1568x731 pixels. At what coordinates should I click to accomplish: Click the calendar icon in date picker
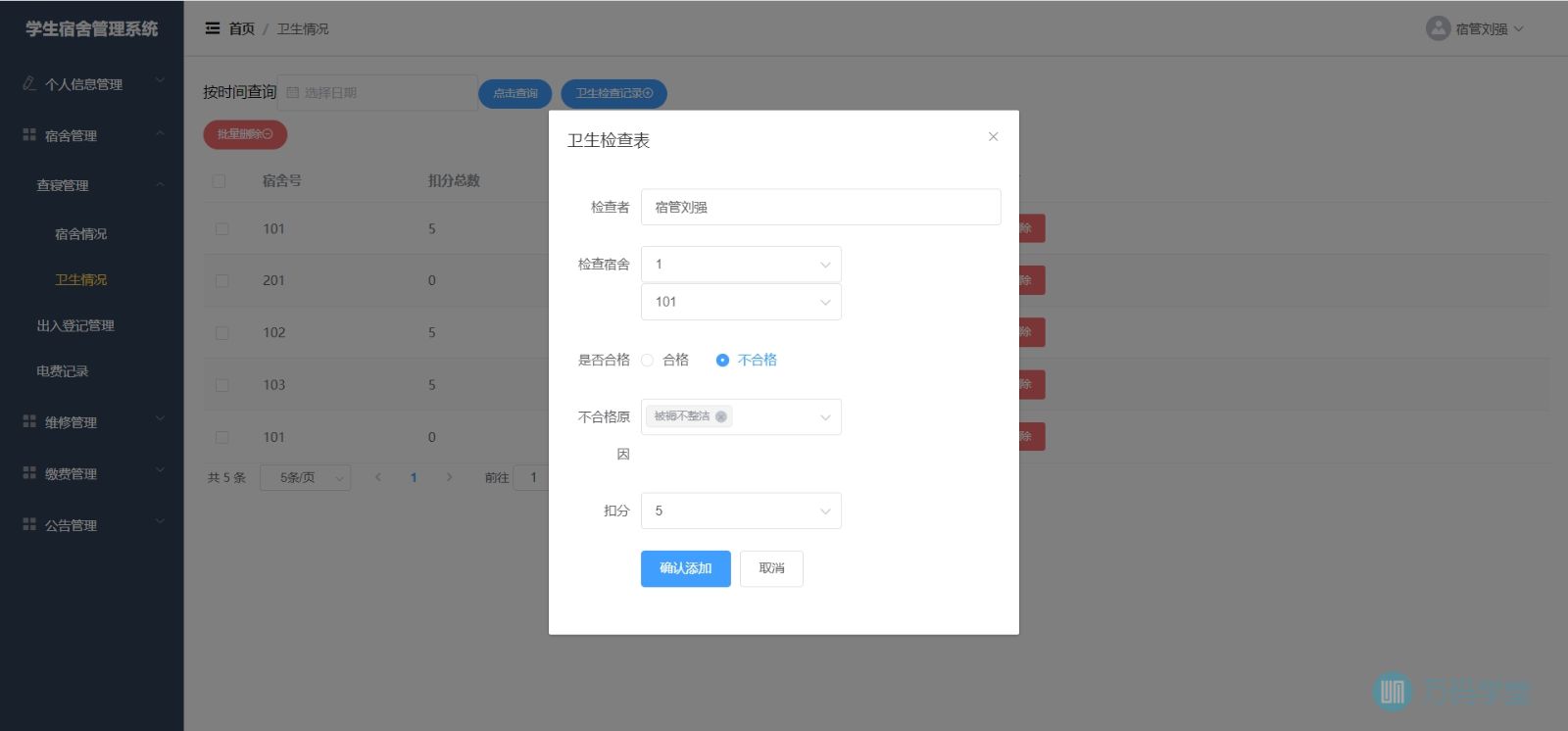(x=292, y=92)
